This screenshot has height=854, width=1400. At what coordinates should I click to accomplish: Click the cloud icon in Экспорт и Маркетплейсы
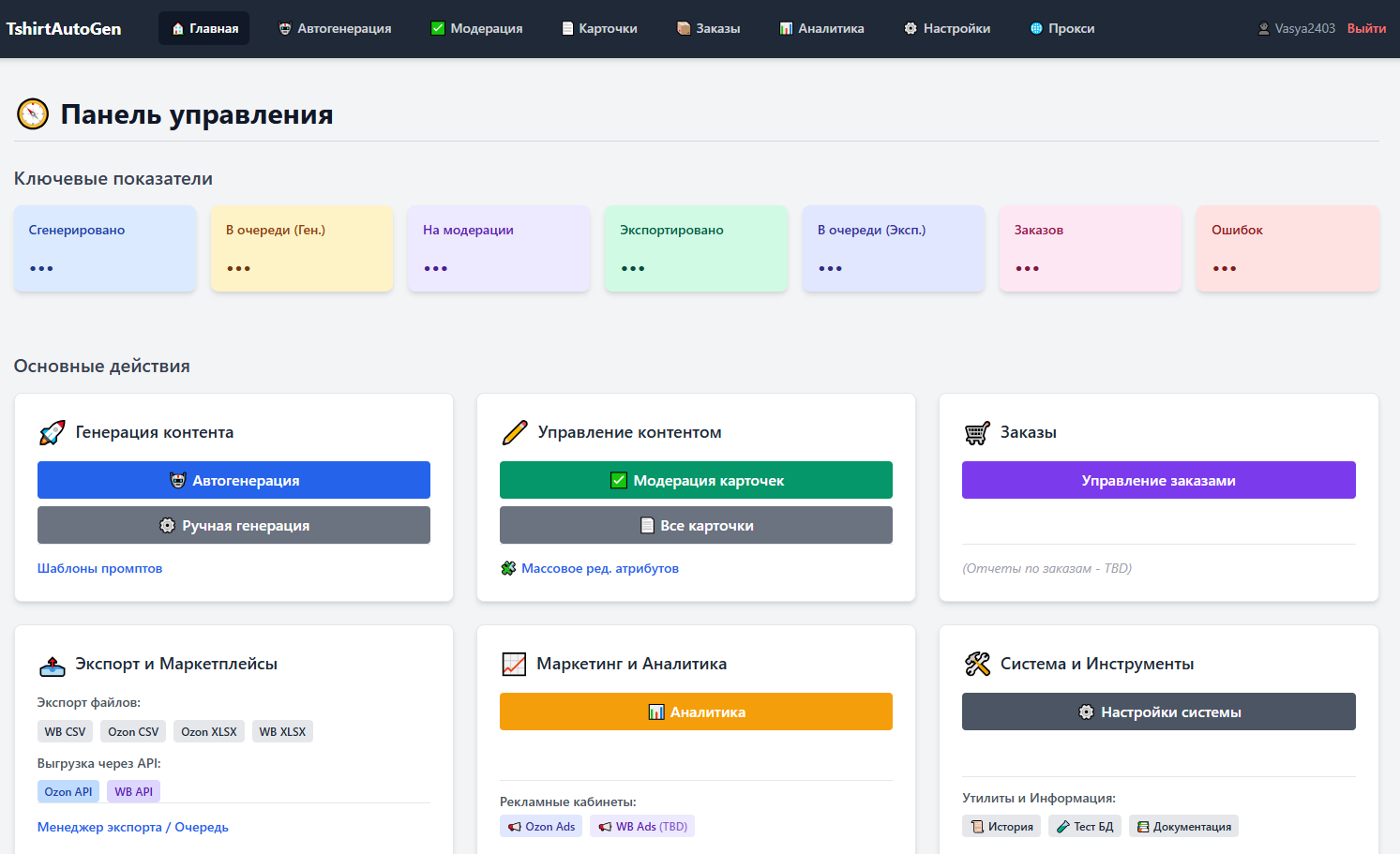click(51, 664)
